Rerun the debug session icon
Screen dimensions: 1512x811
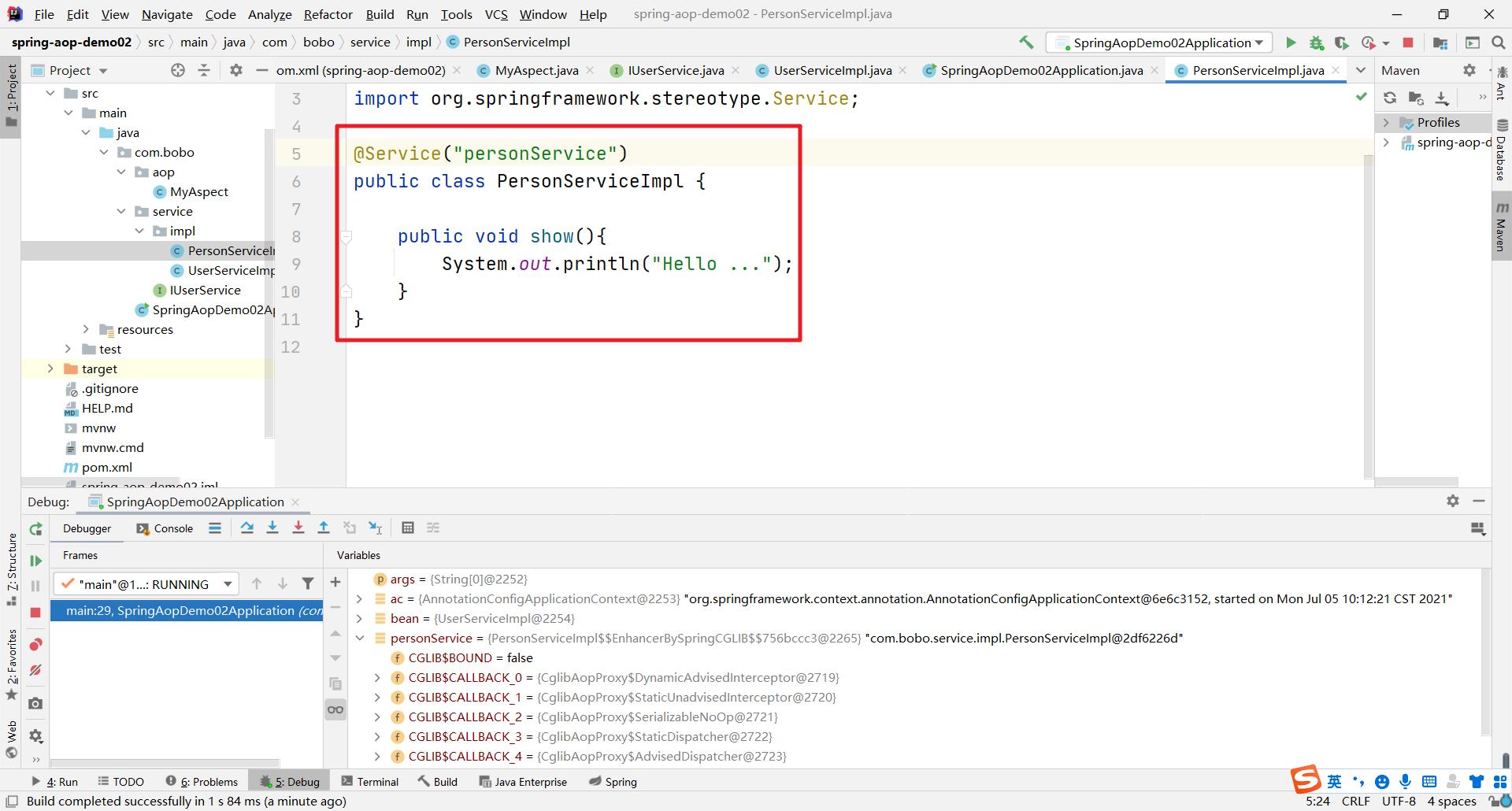click(35, 529)
